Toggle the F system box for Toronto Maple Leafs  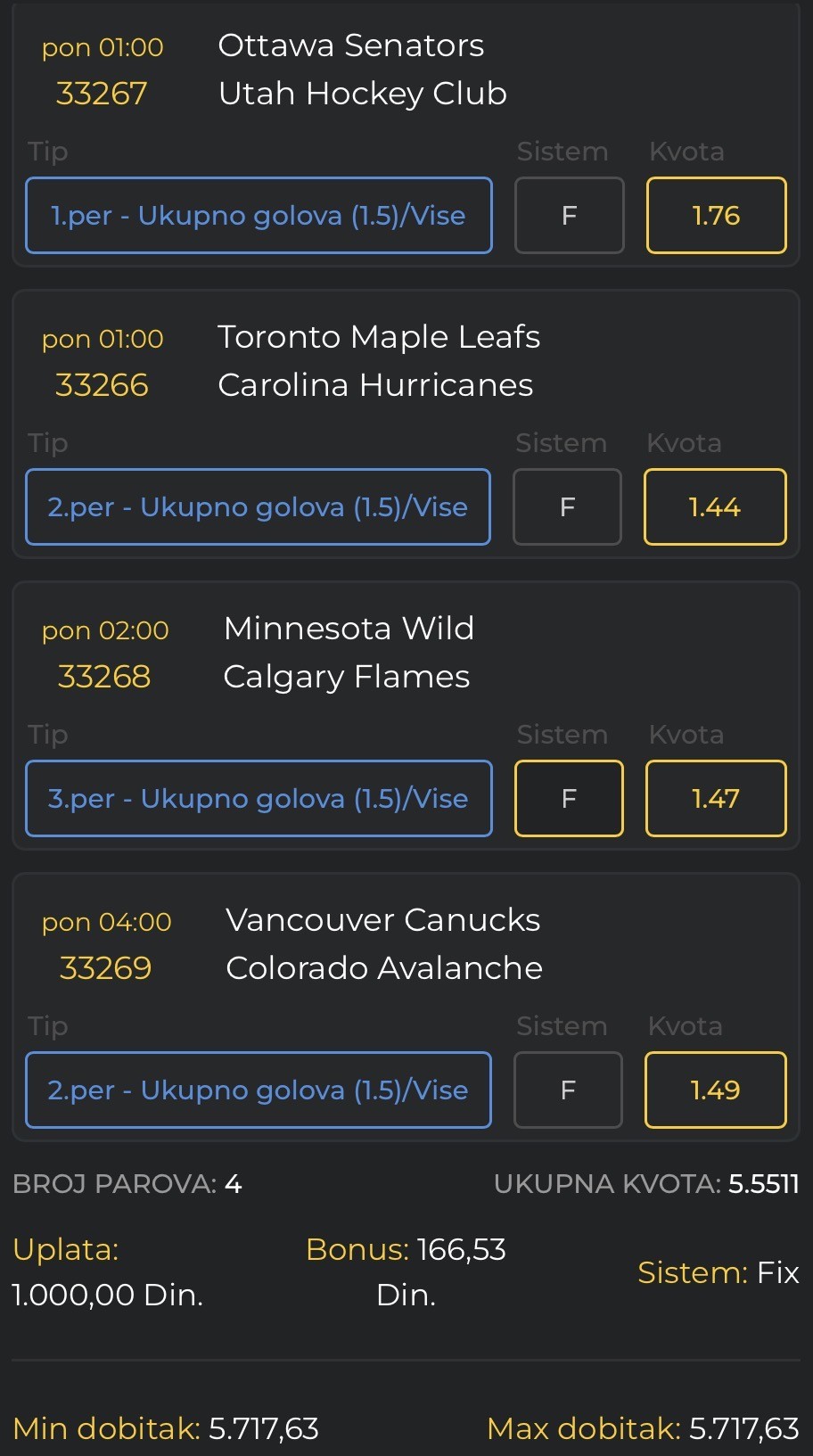pyautogui.click(x=567, y=507)
